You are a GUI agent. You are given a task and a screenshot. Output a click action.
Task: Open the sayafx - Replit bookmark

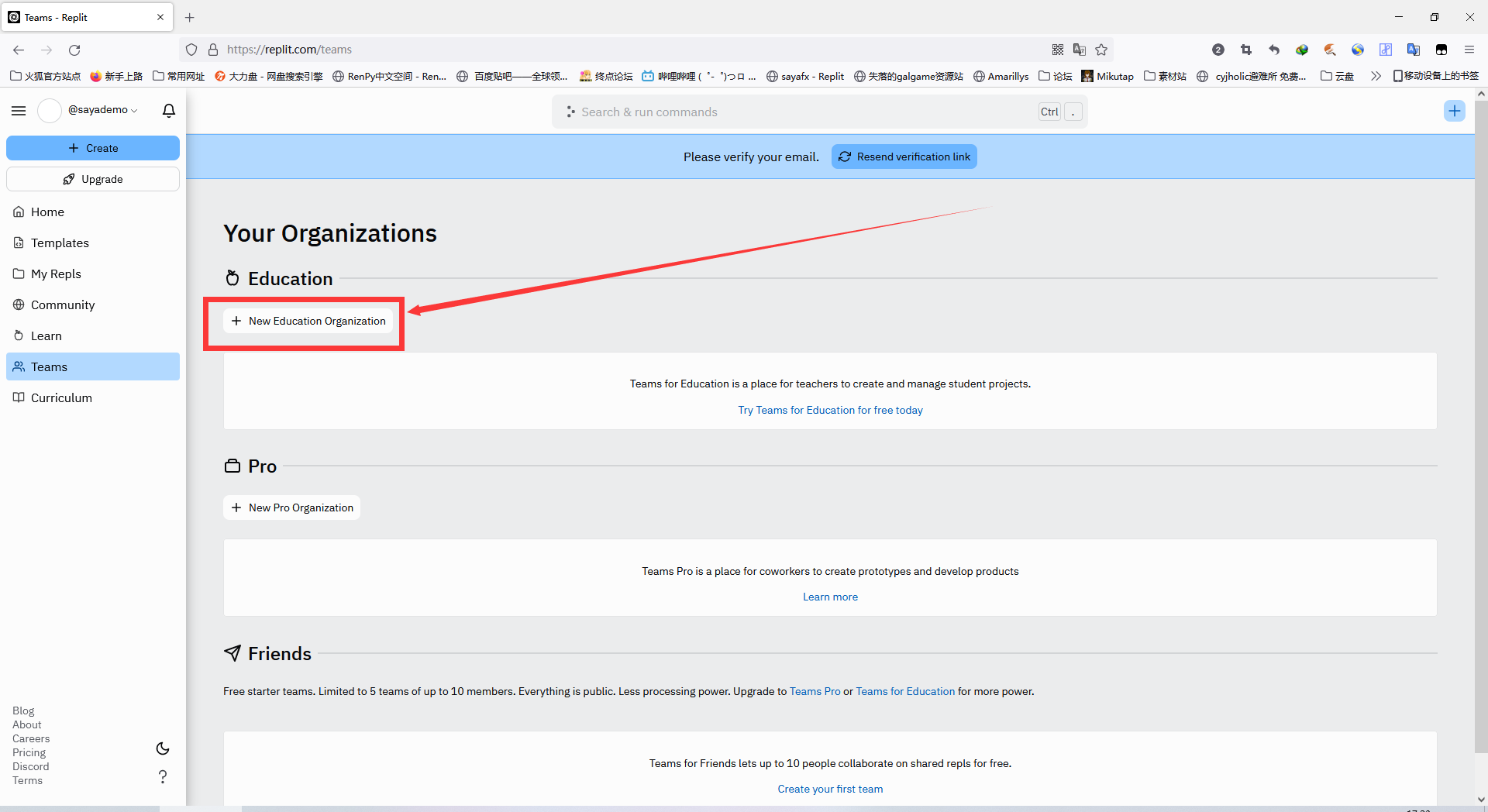(x=804, y=76)
